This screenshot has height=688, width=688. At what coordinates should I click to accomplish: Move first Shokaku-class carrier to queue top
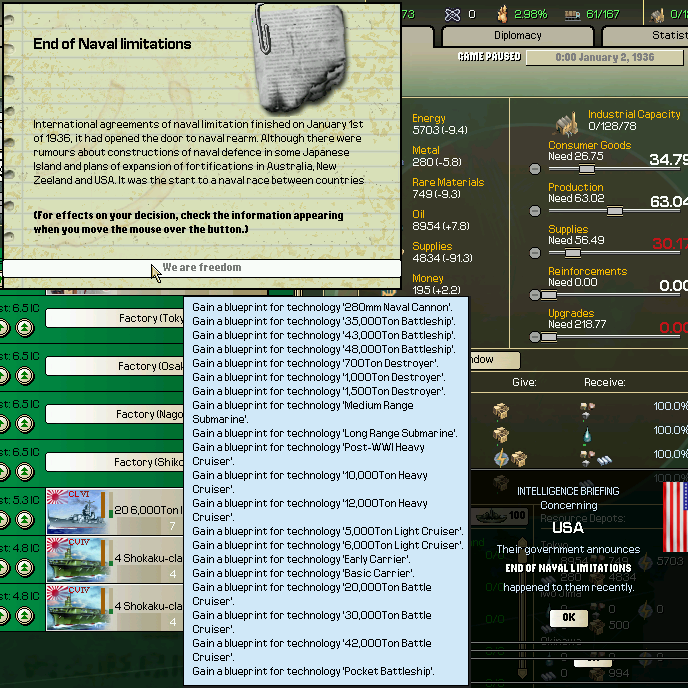point(25,568)
